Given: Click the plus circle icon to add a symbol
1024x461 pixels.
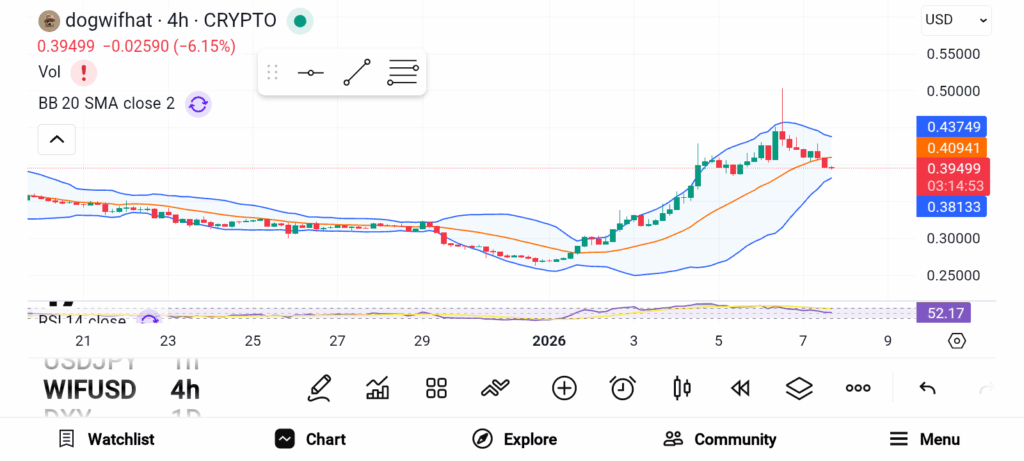Looking at the screenshot, I should click(564, 388).
